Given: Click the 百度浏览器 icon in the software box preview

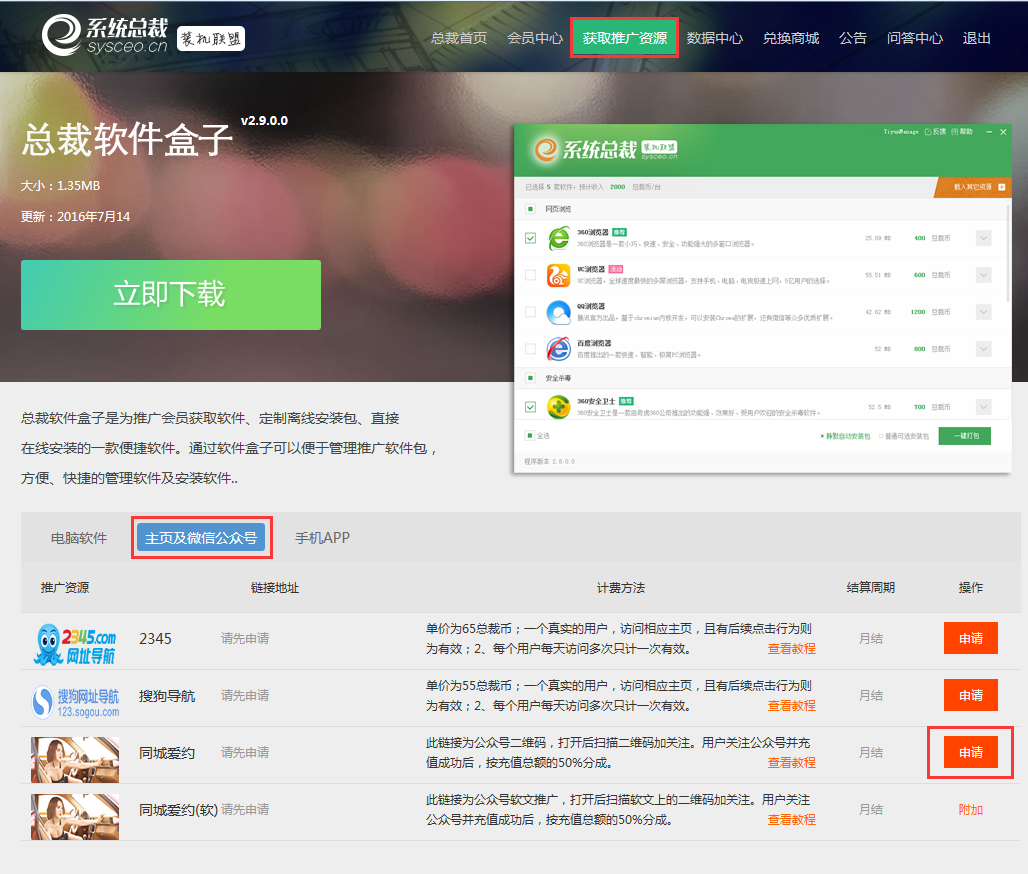Looking at the screenshot, I should point(559,349).
